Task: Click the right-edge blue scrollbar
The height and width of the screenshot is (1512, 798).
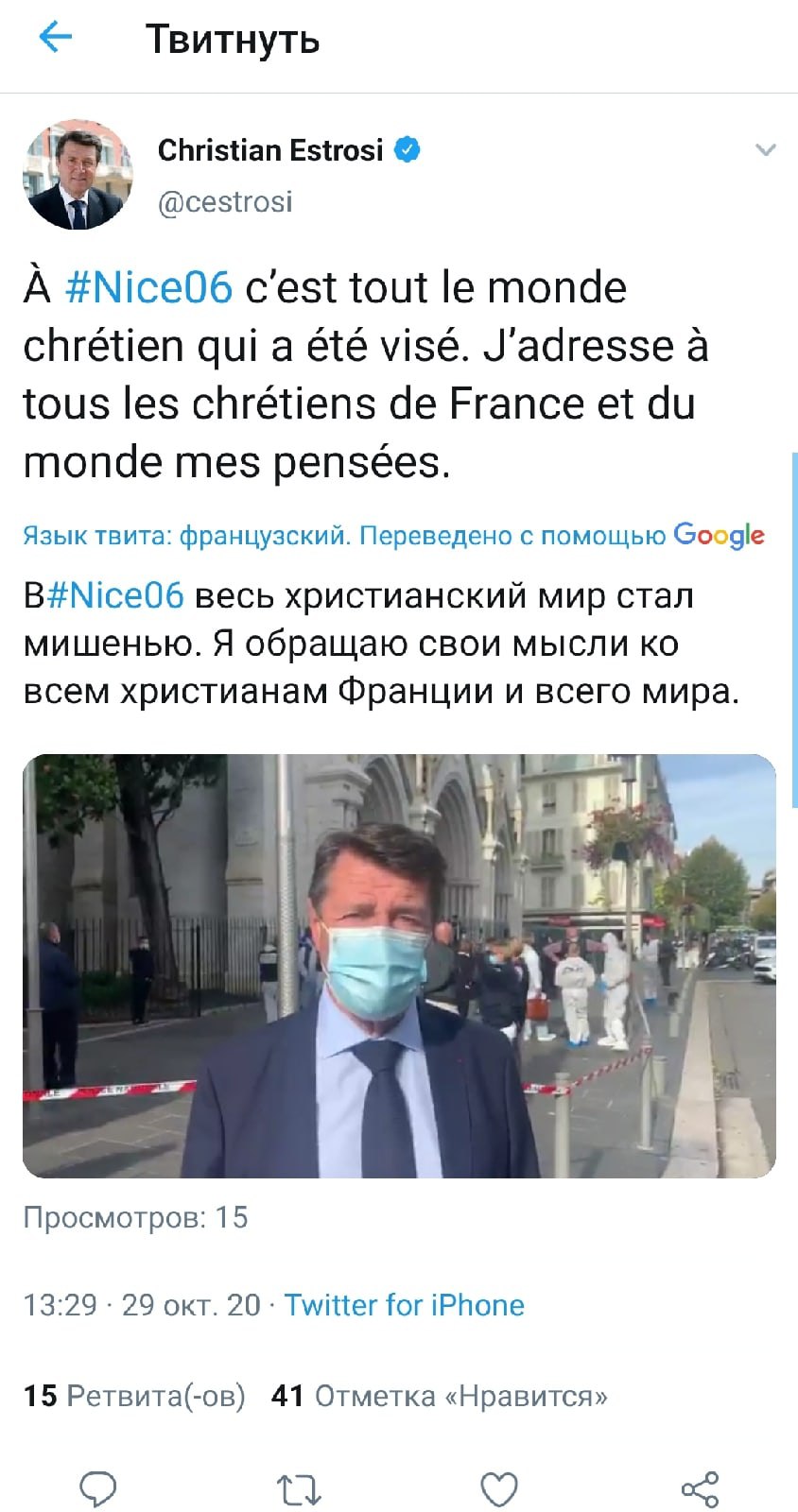Action: pyautogui.click(x=794, y=628)
